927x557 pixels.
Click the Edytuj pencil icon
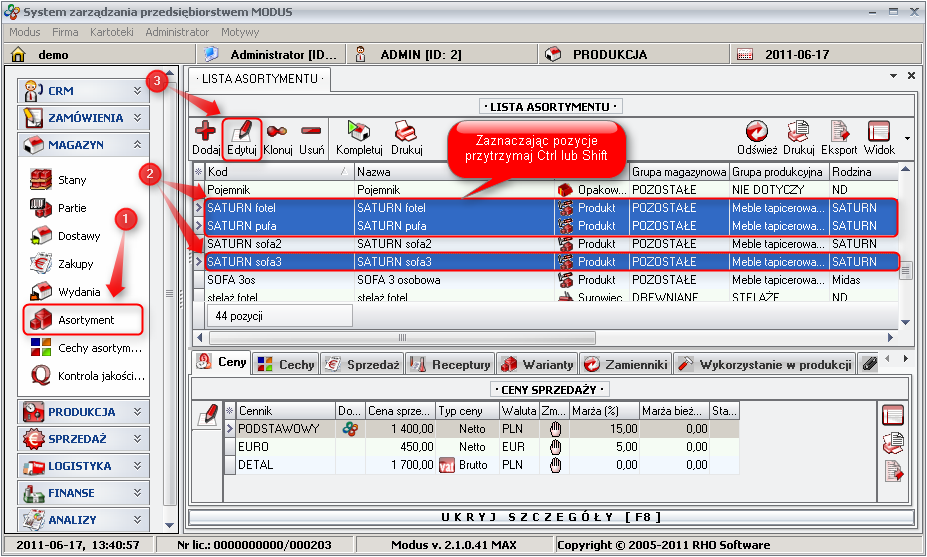point(241,133)
